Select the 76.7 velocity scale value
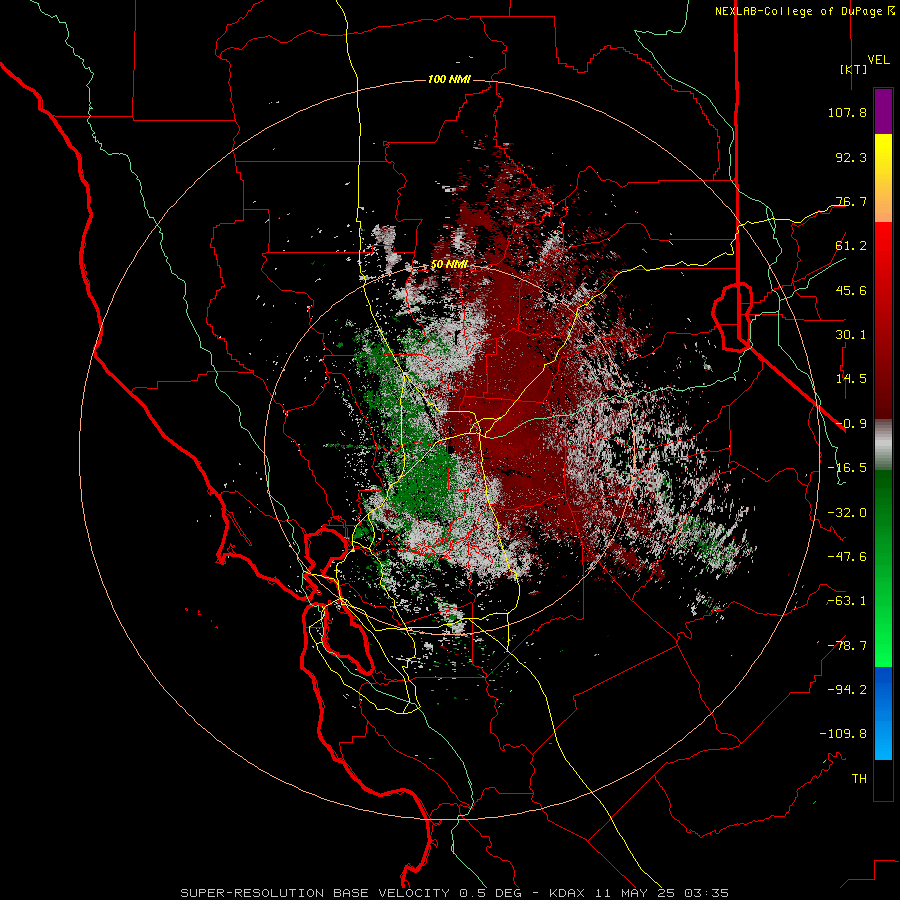The height and width of the screenshot is (900, 900). coord(851,201)
